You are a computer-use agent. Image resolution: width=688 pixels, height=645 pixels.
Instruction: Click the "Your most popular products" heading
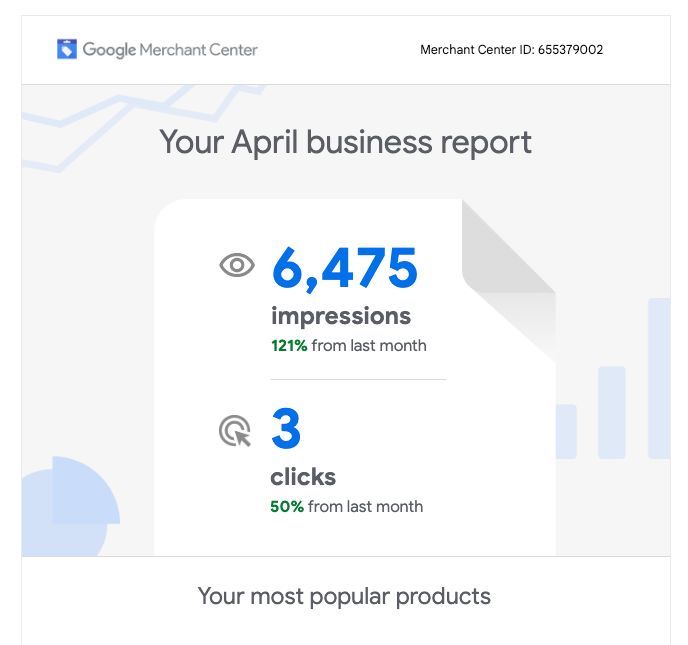[344, 597]
